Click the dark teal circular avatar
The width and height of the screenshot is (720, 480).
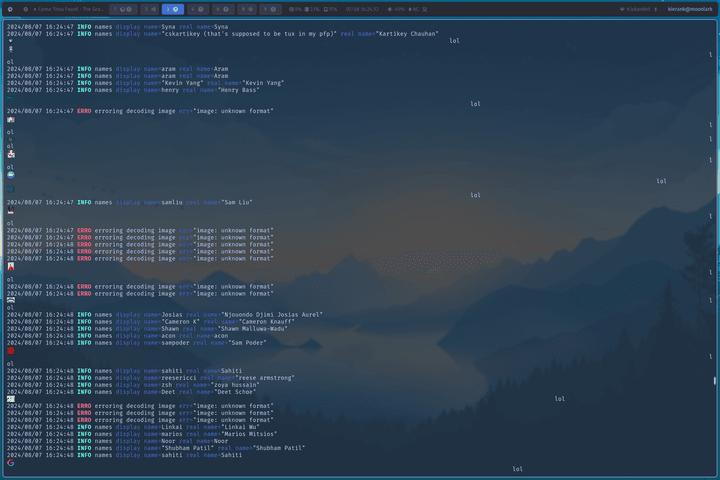(x=10, y=188)
